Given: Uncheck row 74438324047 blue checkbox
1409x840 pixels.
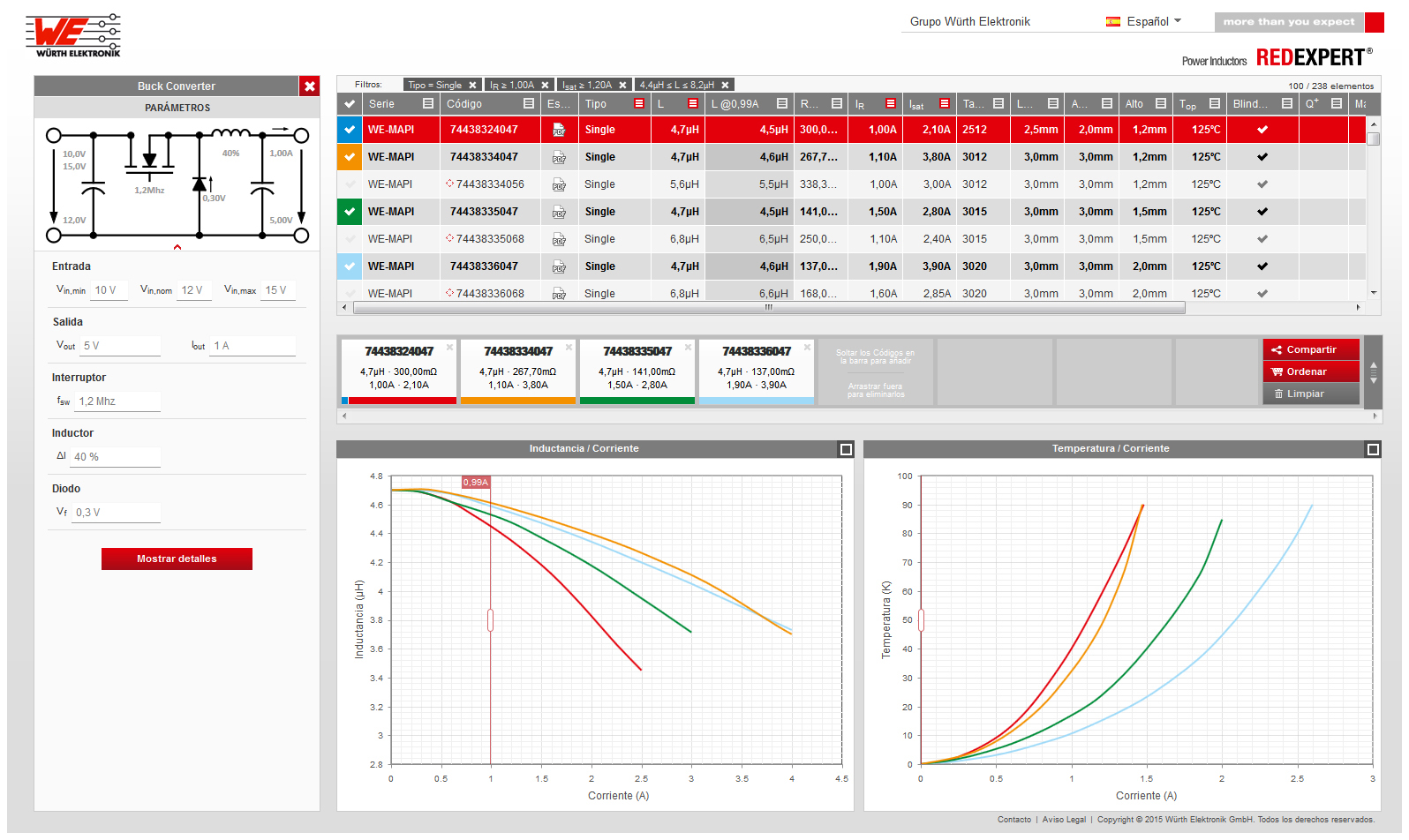Looking at the screenshot, I should pyautogui.click(x=350, y=130).
